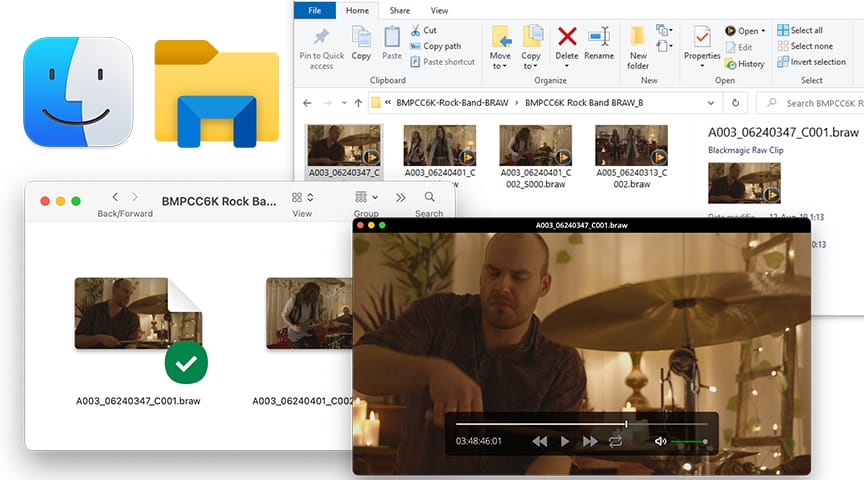The image size is (864, 480).
Task: Click Select all in ribbon
Action: tap(806, 31)
